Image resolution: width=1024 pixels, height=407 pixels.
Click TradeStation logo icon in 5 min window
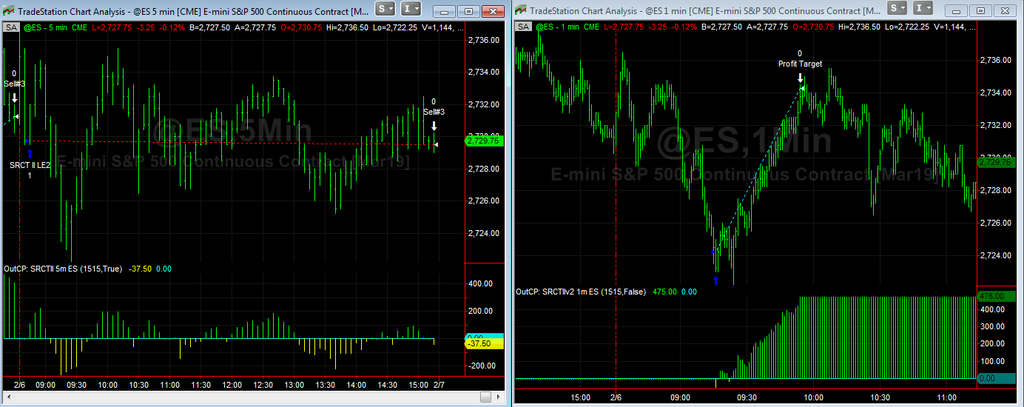[x=8, y=9]
